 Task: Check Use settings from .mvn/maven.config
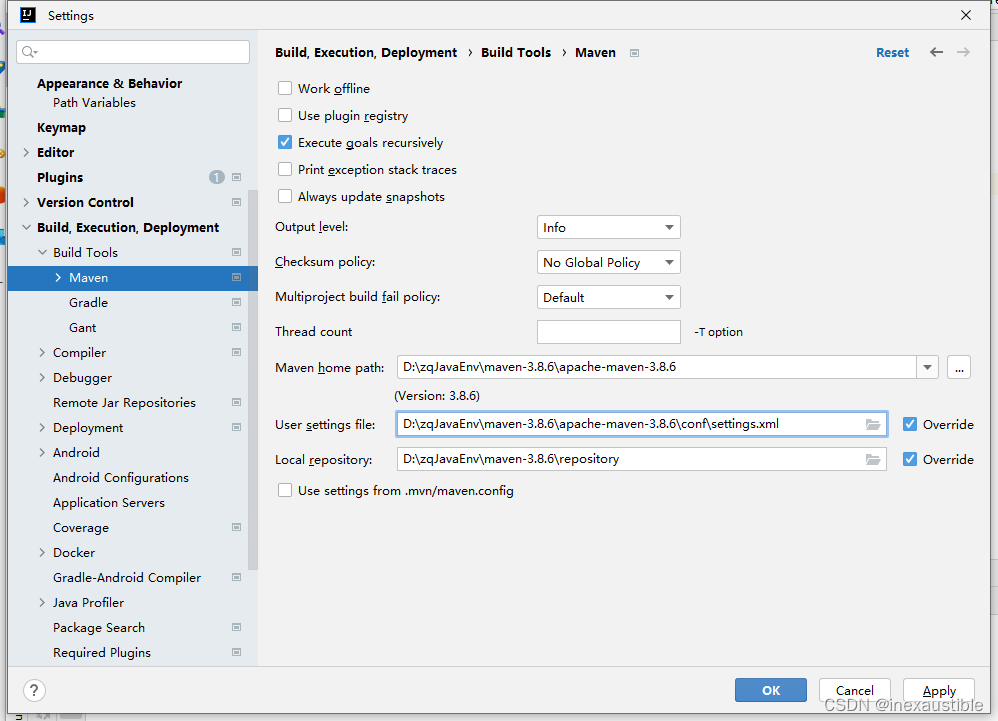[285, 491]
